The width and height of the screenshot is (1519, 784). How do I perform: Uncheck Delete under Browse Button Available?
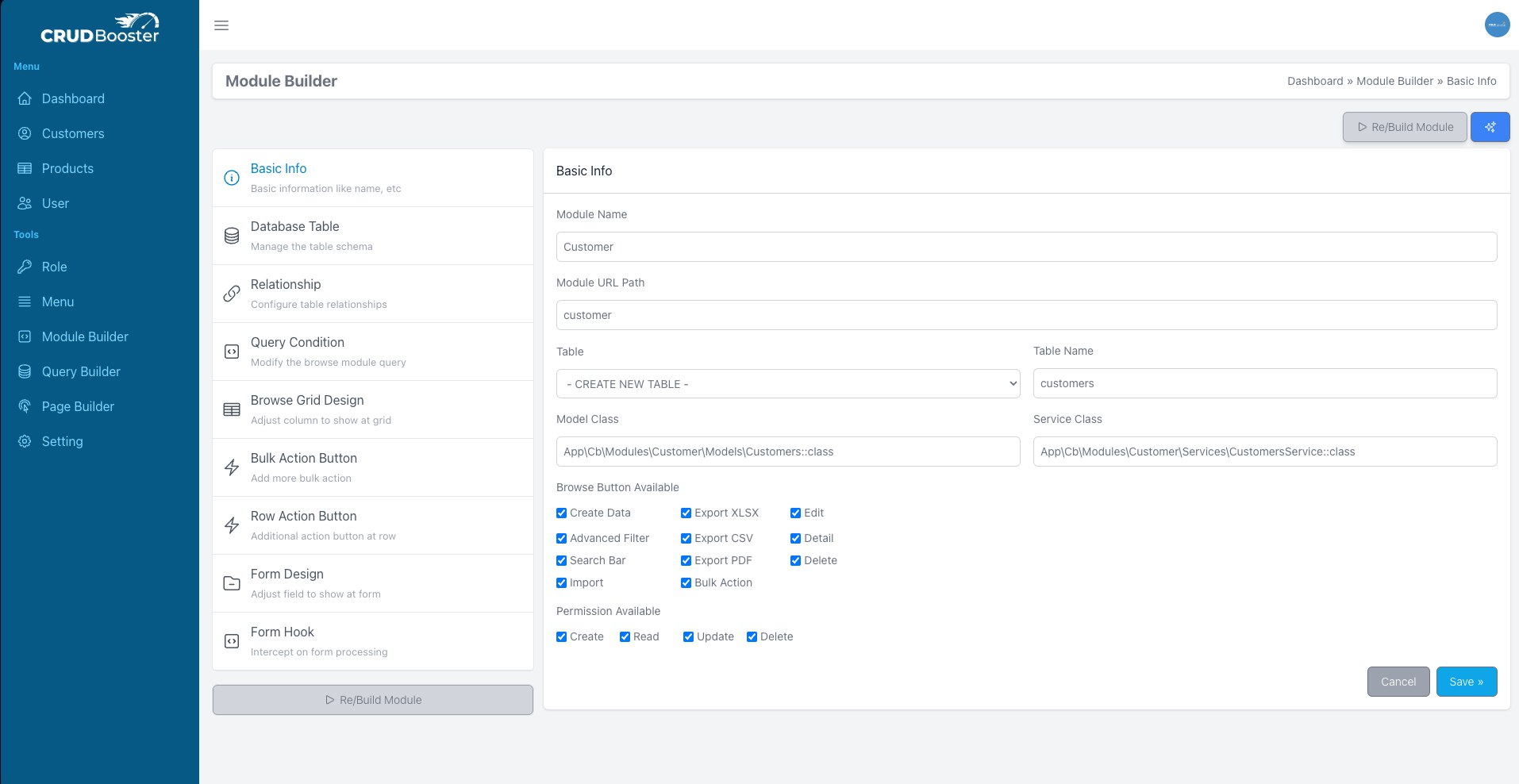click(x=795, y=560)
